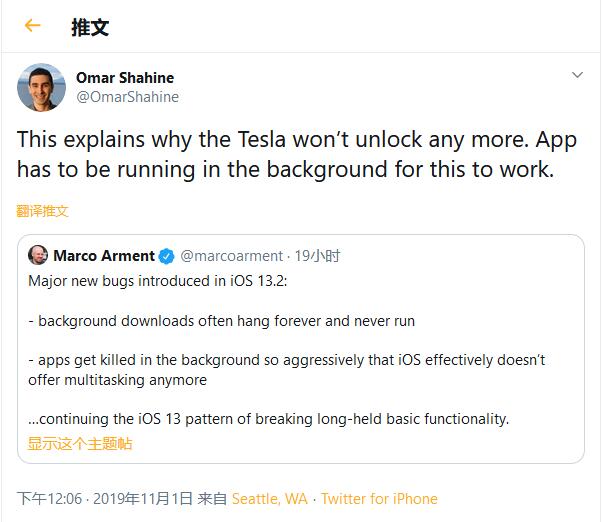The image size is (602, 522).
Task: Click the 下午12:06 · 2019年11月1日 timestamp
Action: (104, 498)
